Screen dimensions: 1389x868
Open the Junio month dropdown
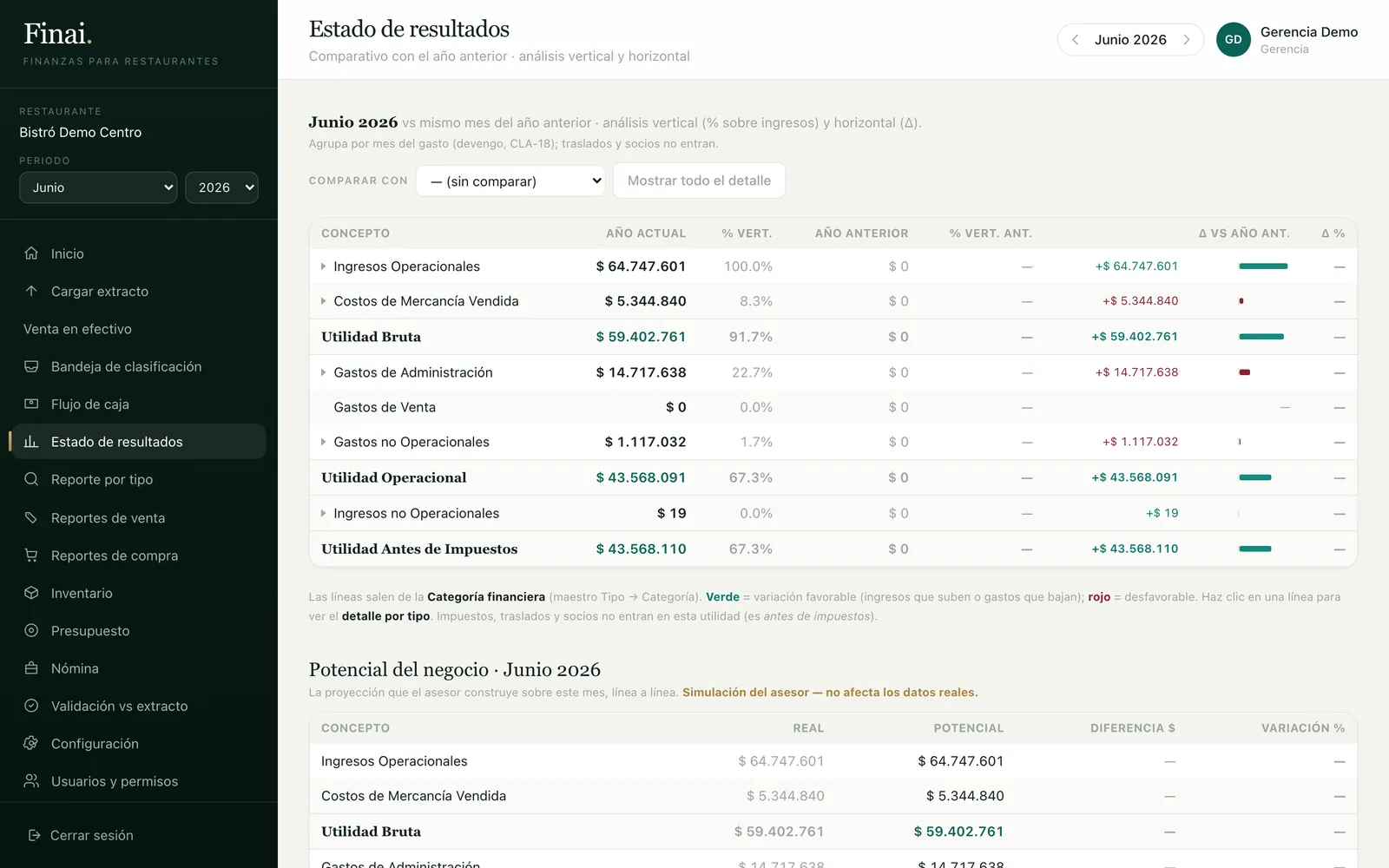pyautogui.click(x=98, y=187)
